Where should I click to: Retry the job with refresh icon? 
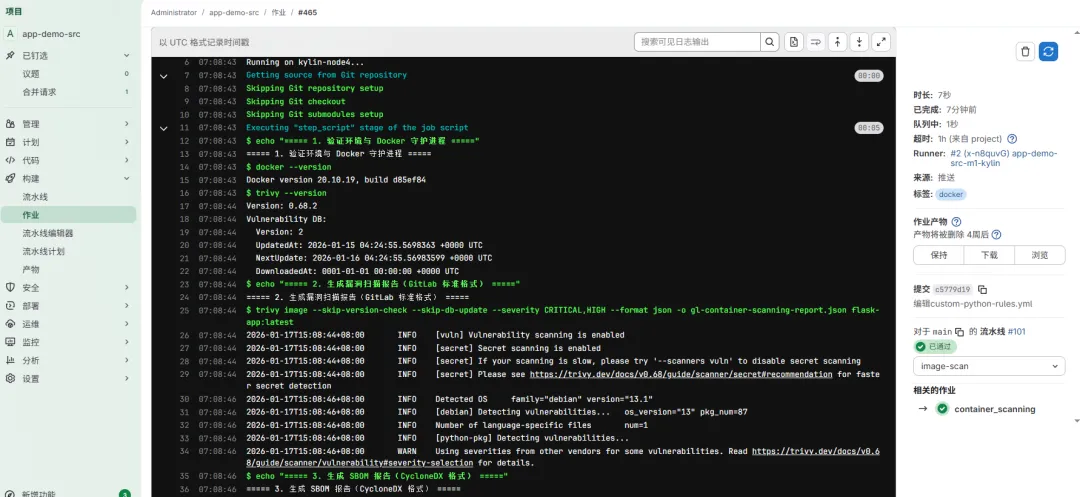point(1048,51)
